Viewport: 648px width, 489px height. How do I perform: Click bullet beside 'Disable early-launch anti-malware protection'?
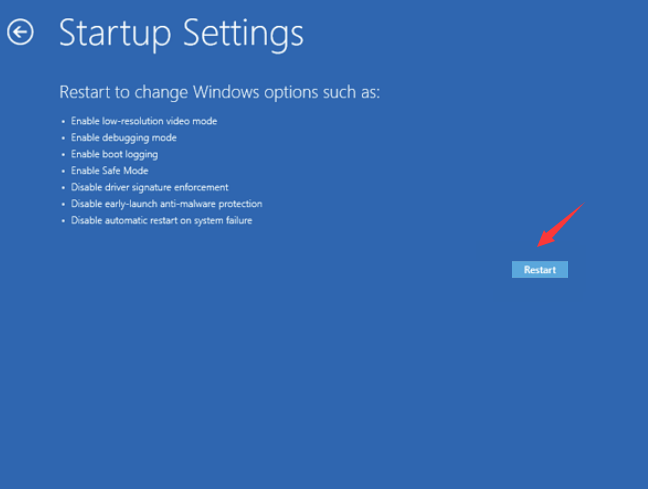pos(62,204)
